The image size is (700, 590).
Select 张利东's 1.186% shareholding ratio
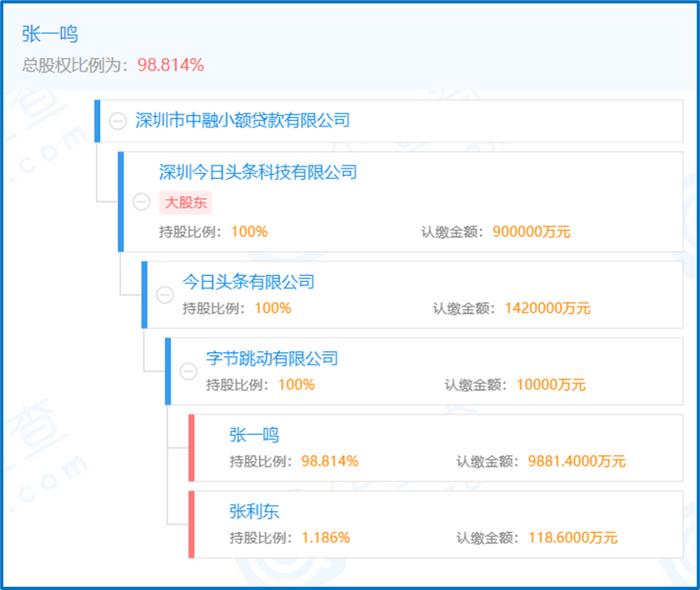tap(326, 538)
